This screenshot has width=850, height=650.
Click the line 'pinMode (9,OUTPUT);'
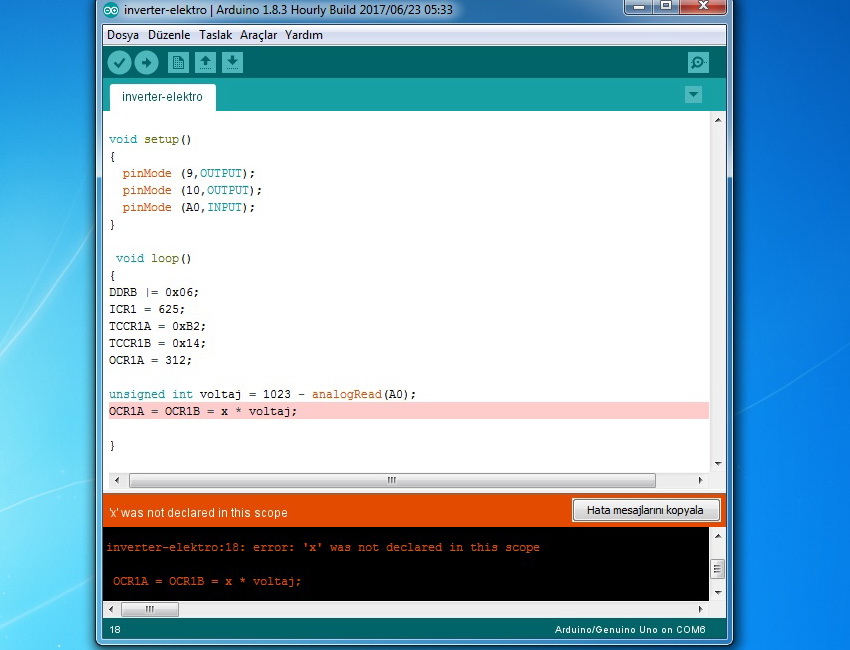[189, 173]
